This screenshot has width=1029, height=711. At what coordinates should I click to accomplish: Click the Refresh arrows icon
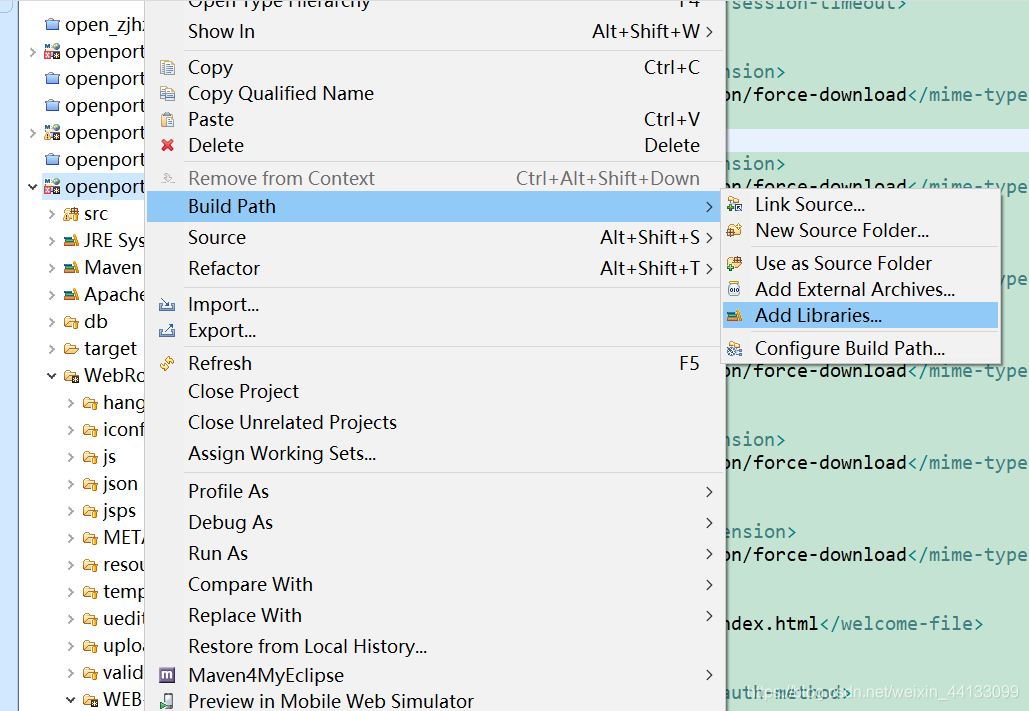point(167,363)
